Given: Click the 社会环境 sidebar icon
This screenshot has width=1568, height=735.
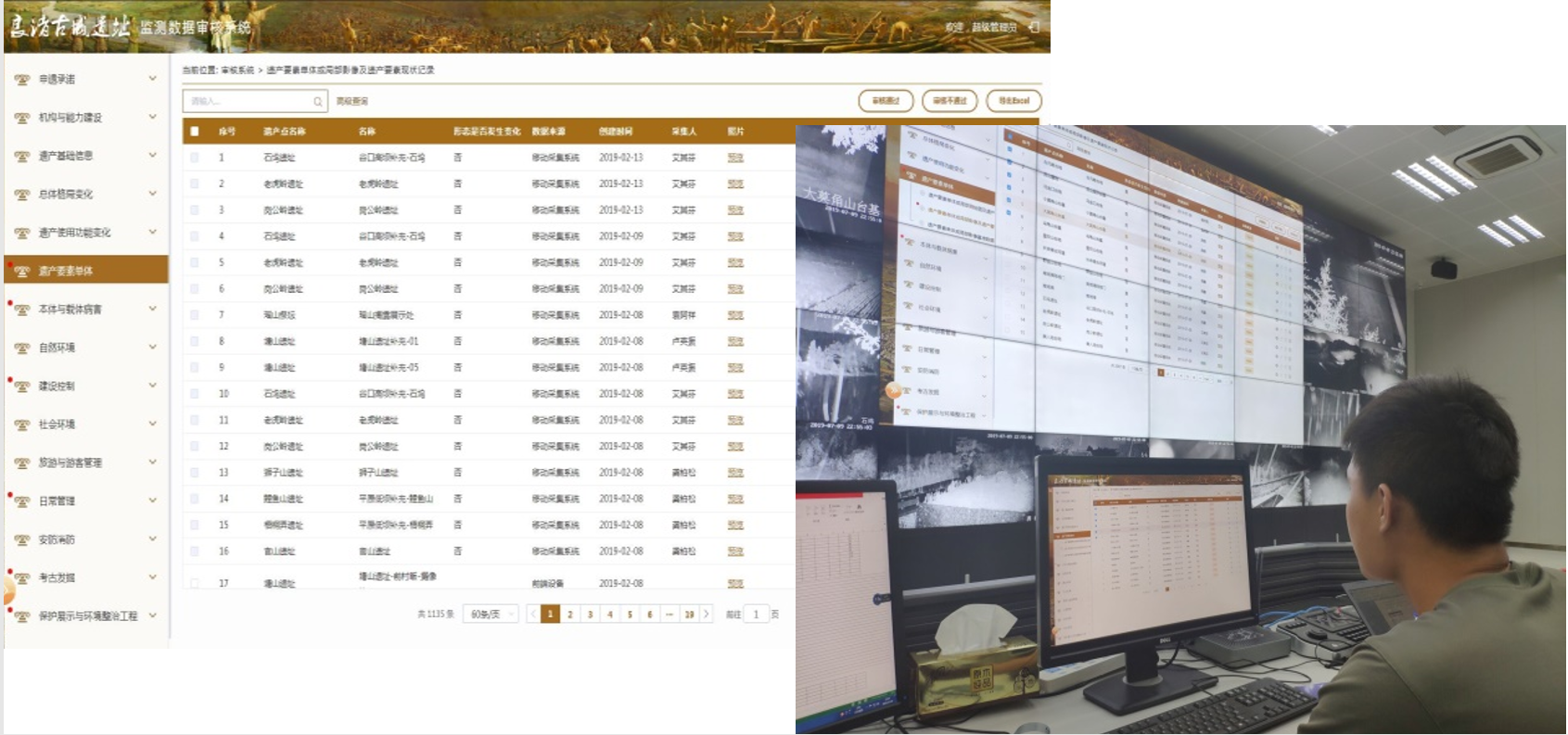Looking at the screenshot, I should (x=22, y=425).
